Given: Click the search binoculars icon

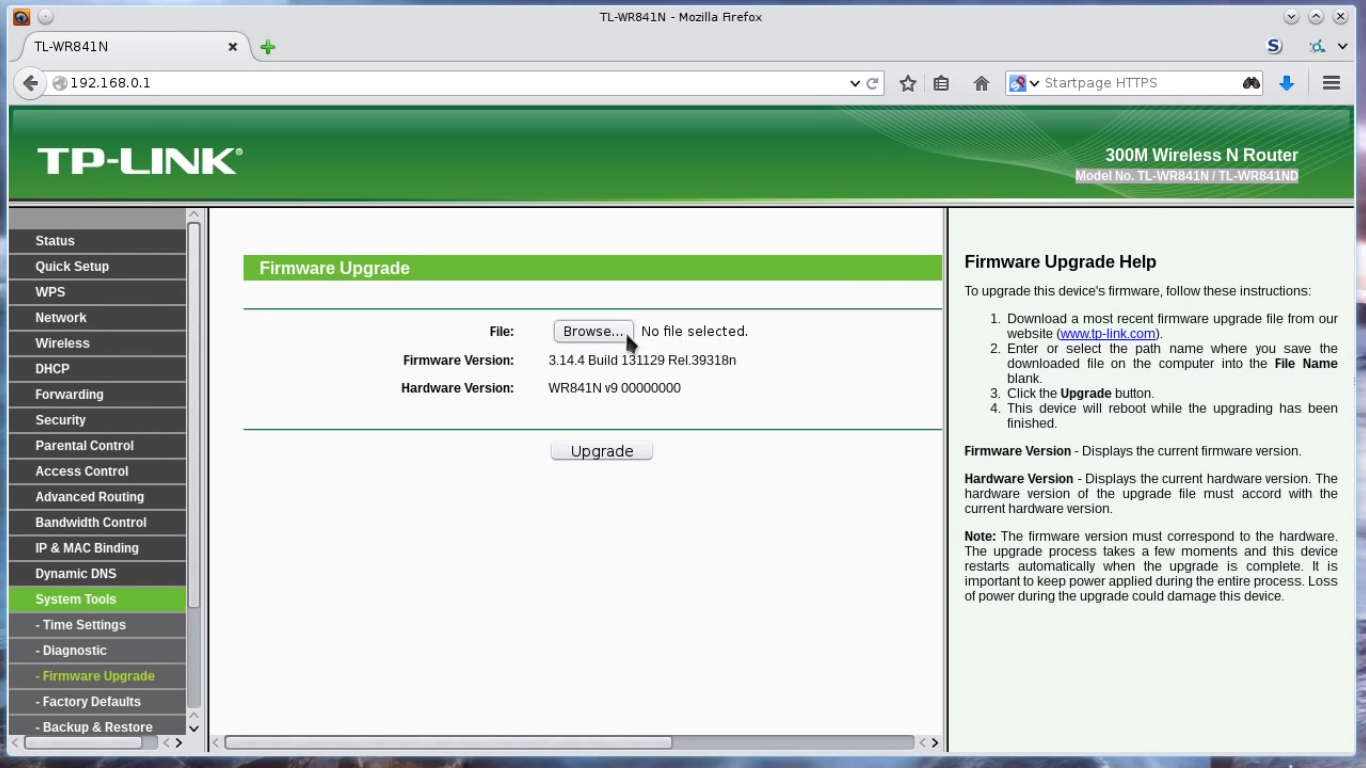Looking at the screenshot, I should pyautogui.click(x=1251, y=83).
